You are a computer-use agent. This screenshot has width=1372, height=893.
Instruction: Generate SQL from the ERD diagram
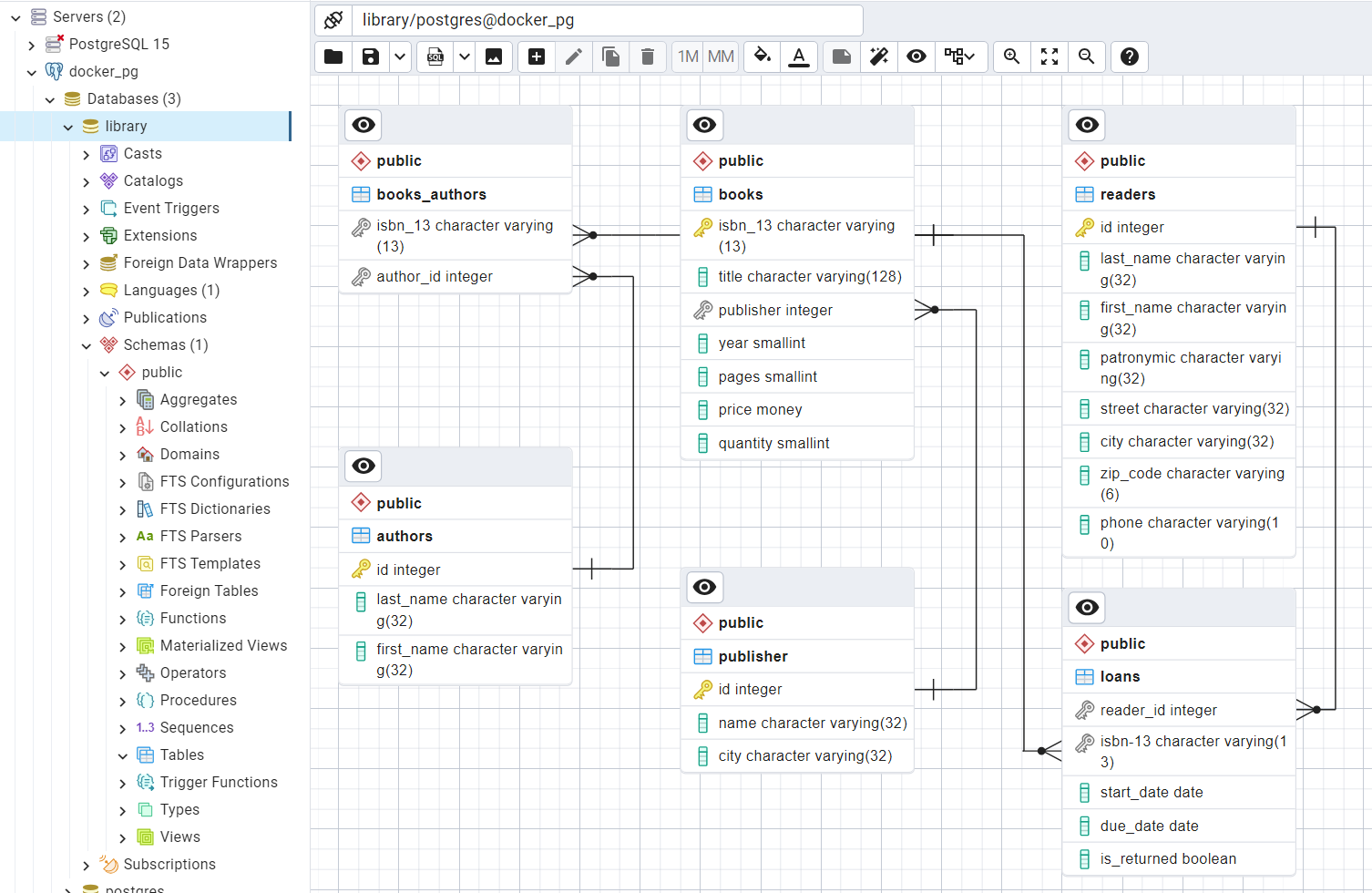point(435,56)
